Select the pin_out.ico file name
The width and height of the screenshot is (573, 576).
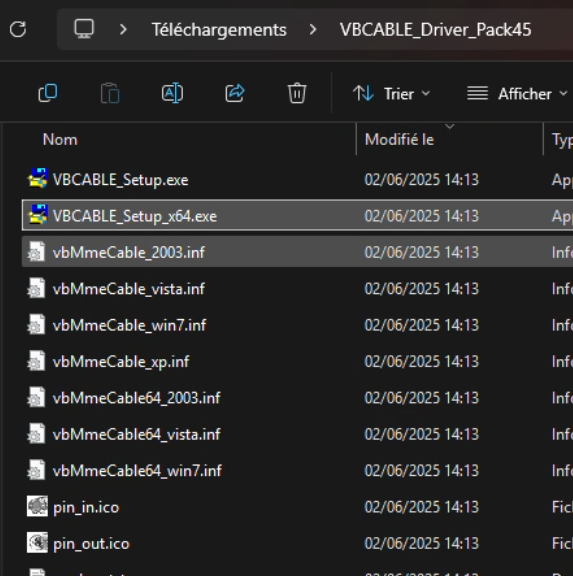(91, 544)
